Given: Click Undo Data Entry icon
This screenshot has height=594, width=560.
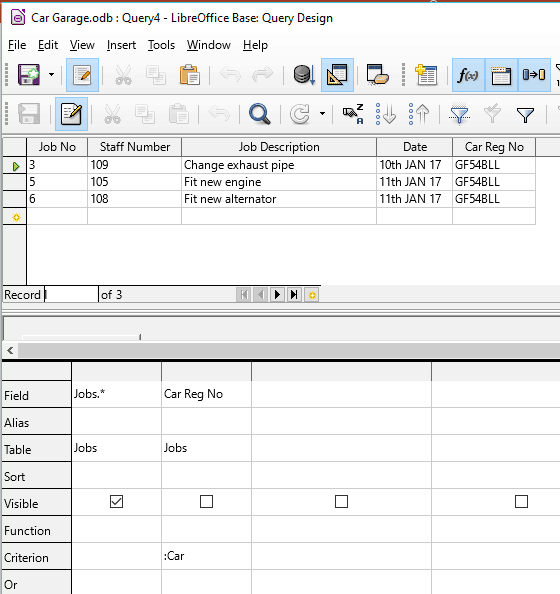Looking at the screenshot, I should pos(219,114).
